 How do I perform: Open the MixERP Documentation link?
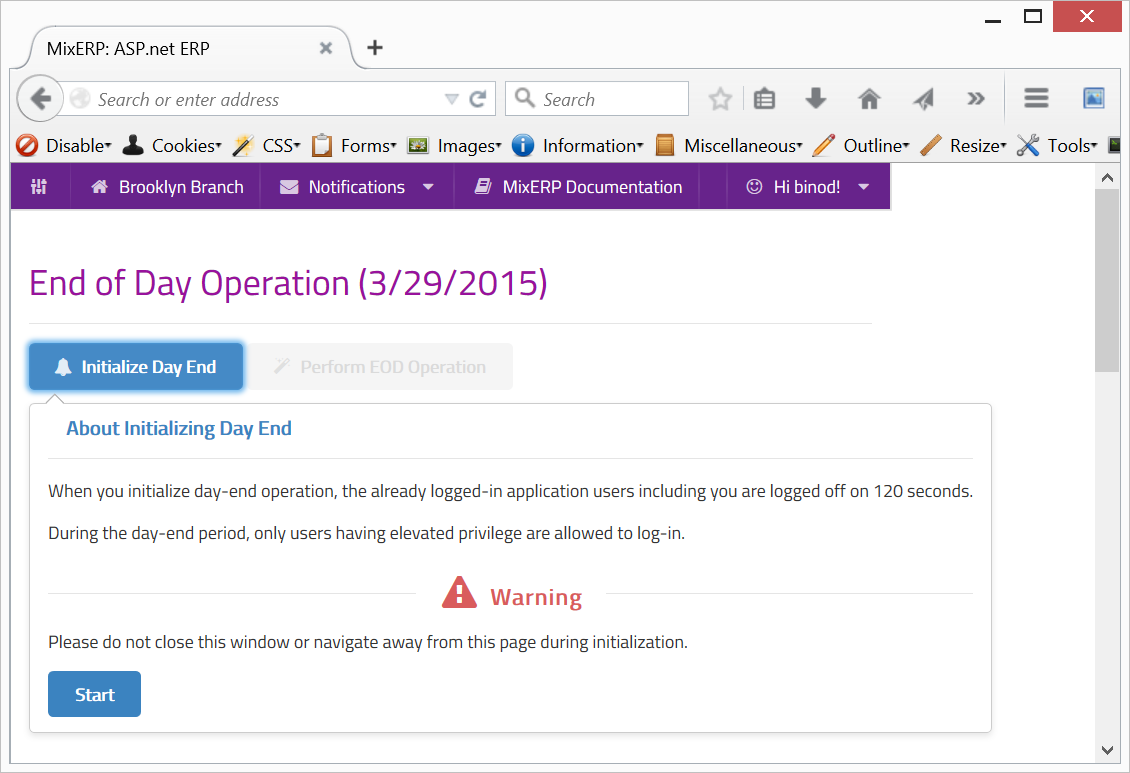(x=577, y=187)
